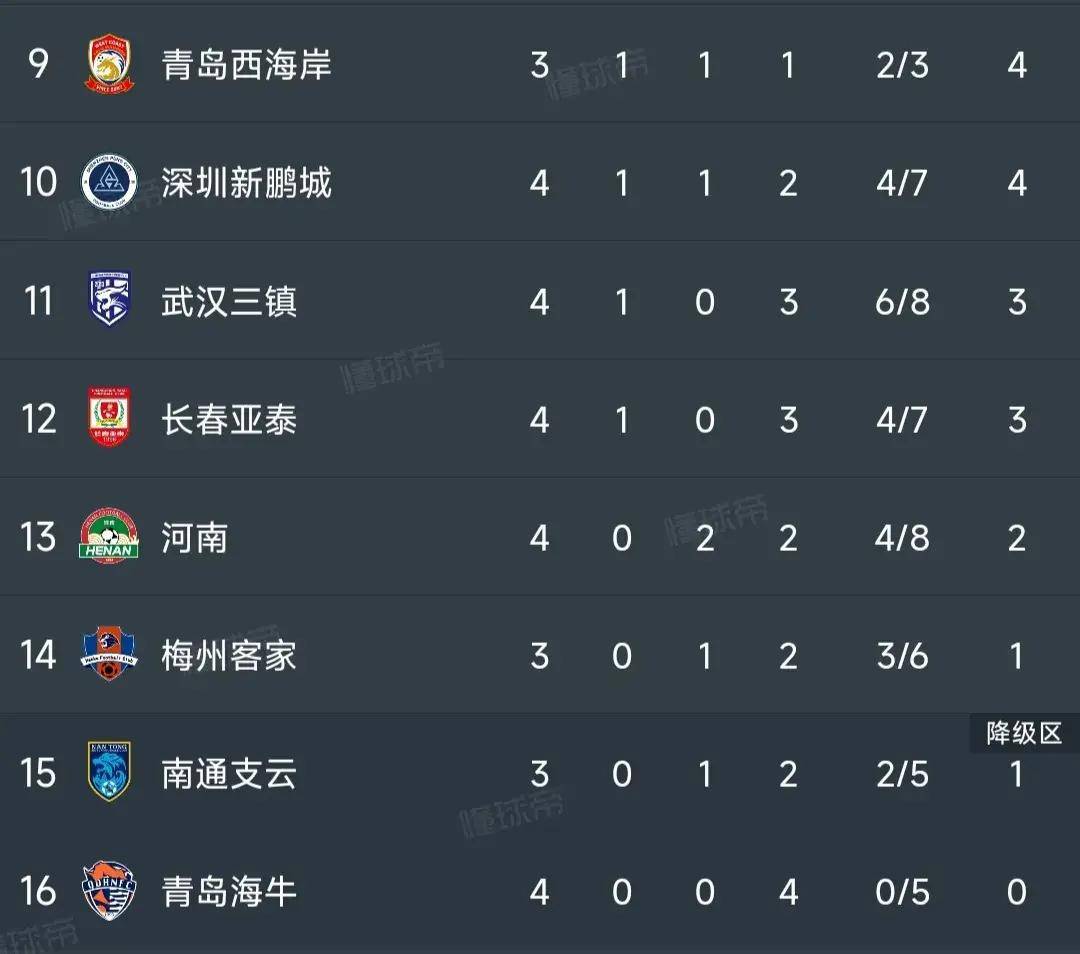Click rank number 9 in the table

pos(39,64)
